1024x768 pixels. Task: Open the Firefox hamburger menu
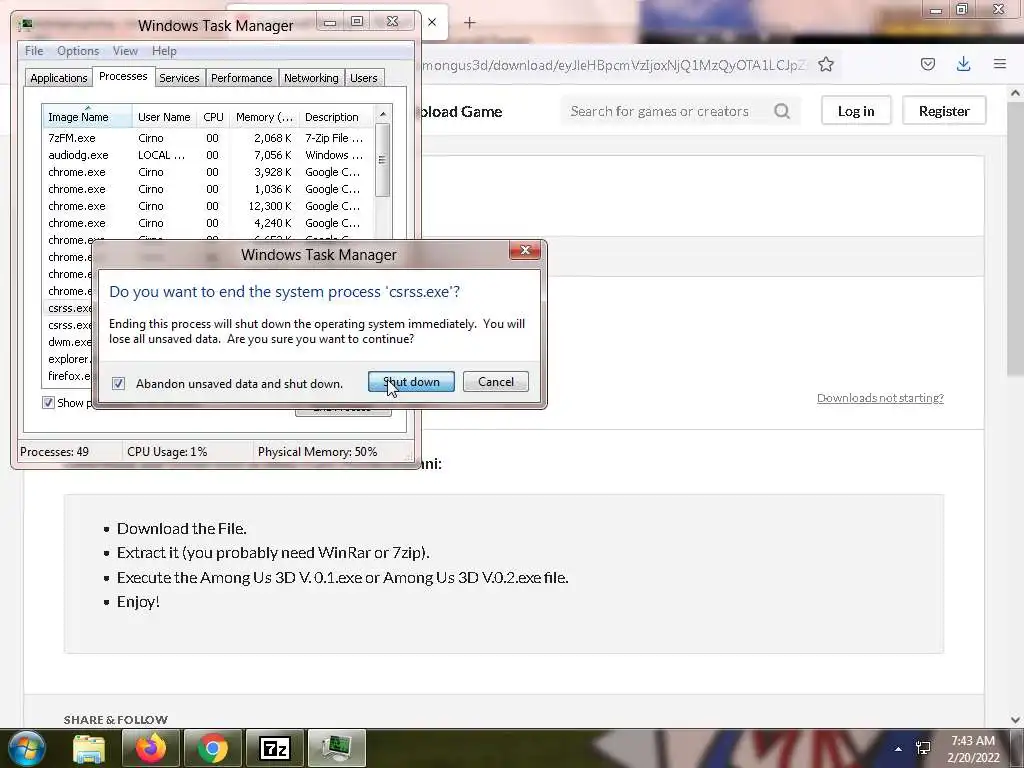click(999, 64)
